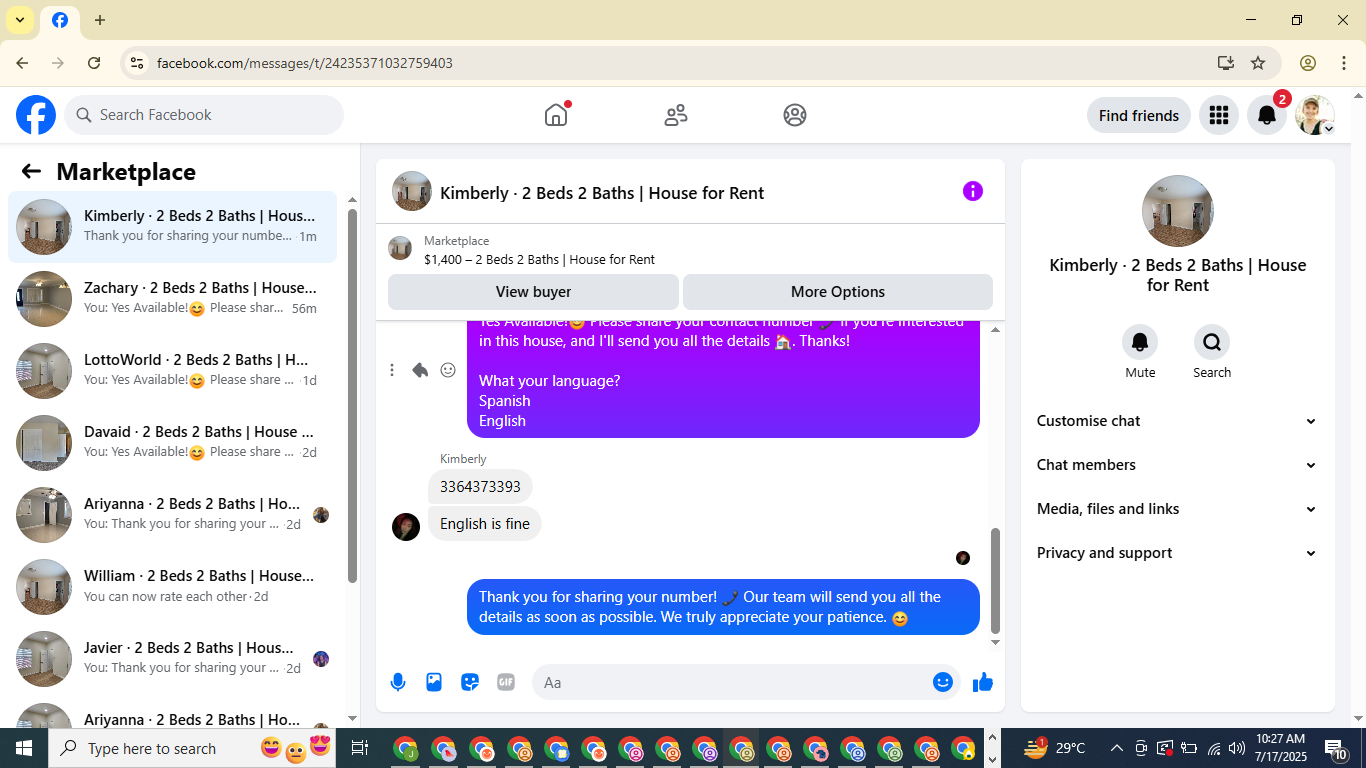Click the browser address bar URL
The height and width of the screenshot is (768, 1366).
pyautogui.click(x=305, y=63)
